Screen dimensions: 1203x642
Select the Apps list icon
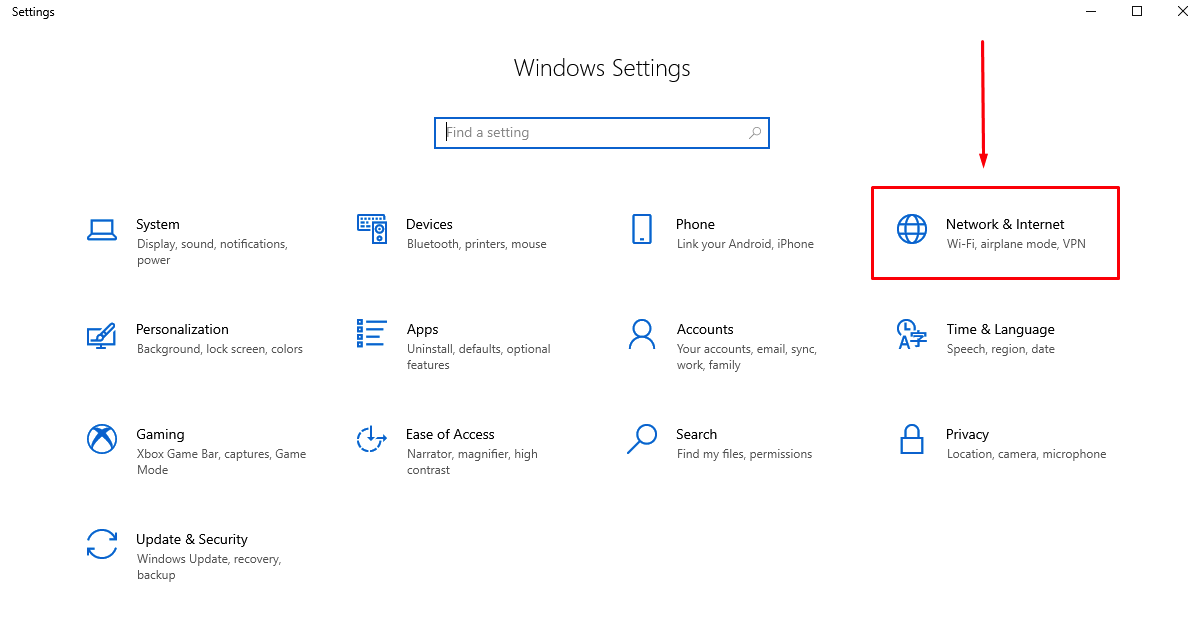(372, 334)
